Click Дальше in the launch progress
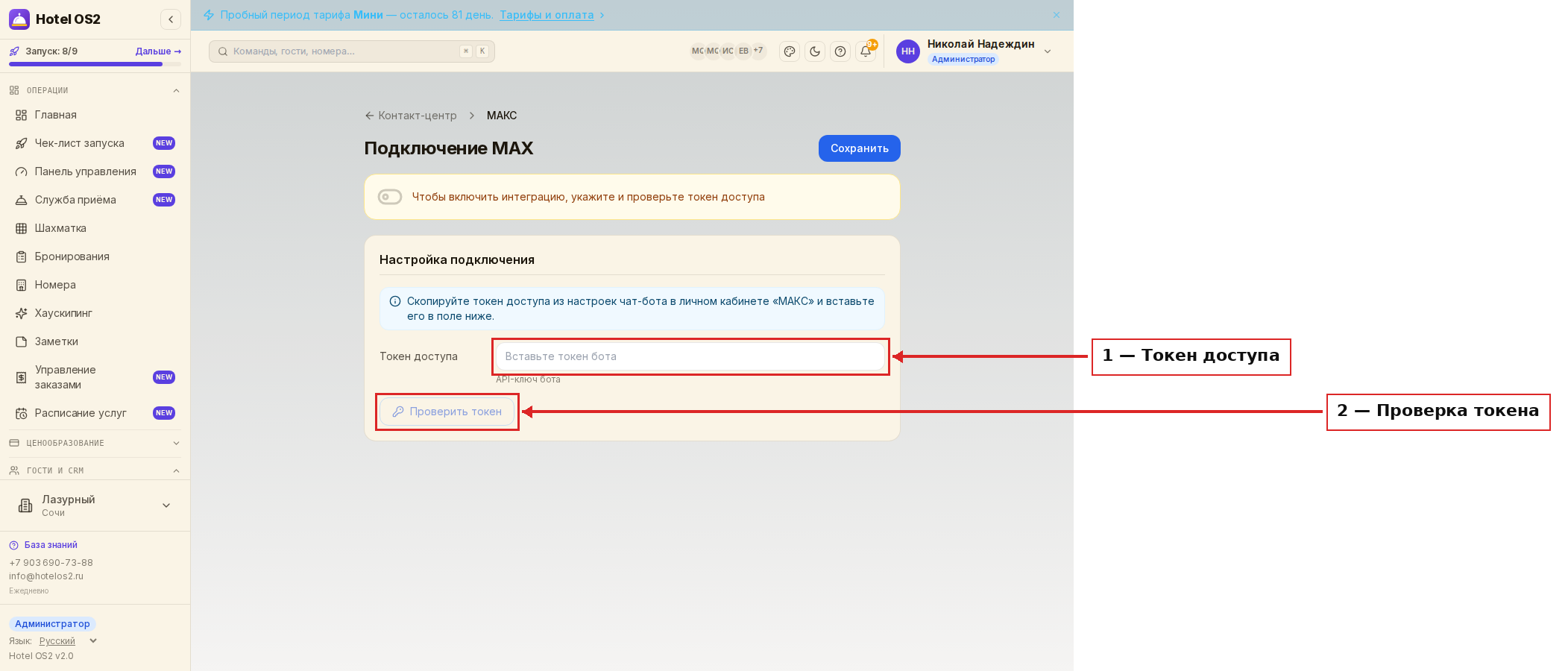Screen dimensions: 1568x671 [x=158, y=51]
